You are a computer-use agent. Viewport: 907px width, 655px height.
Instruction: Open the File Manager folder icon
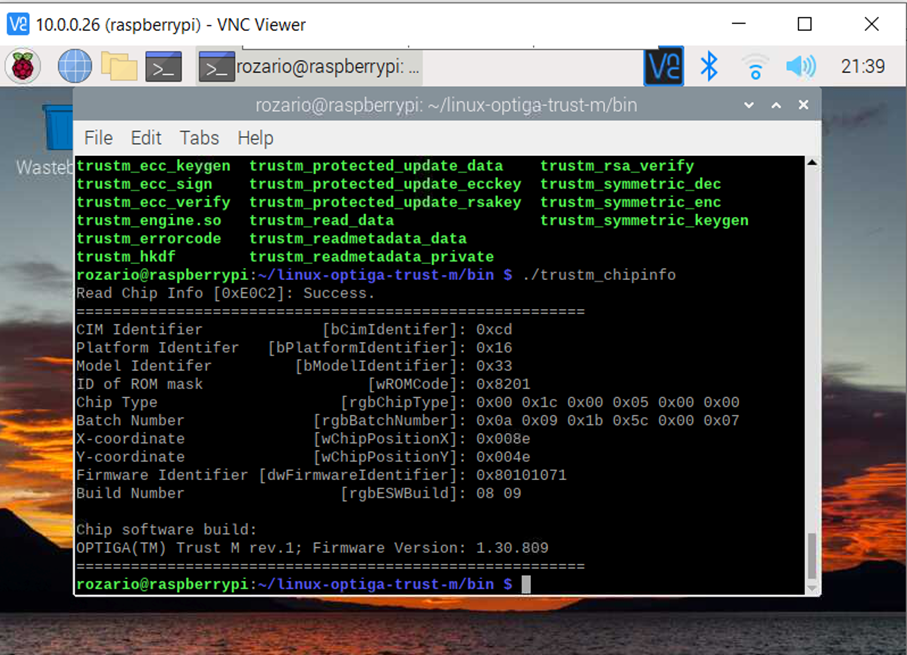coord(119,67)
